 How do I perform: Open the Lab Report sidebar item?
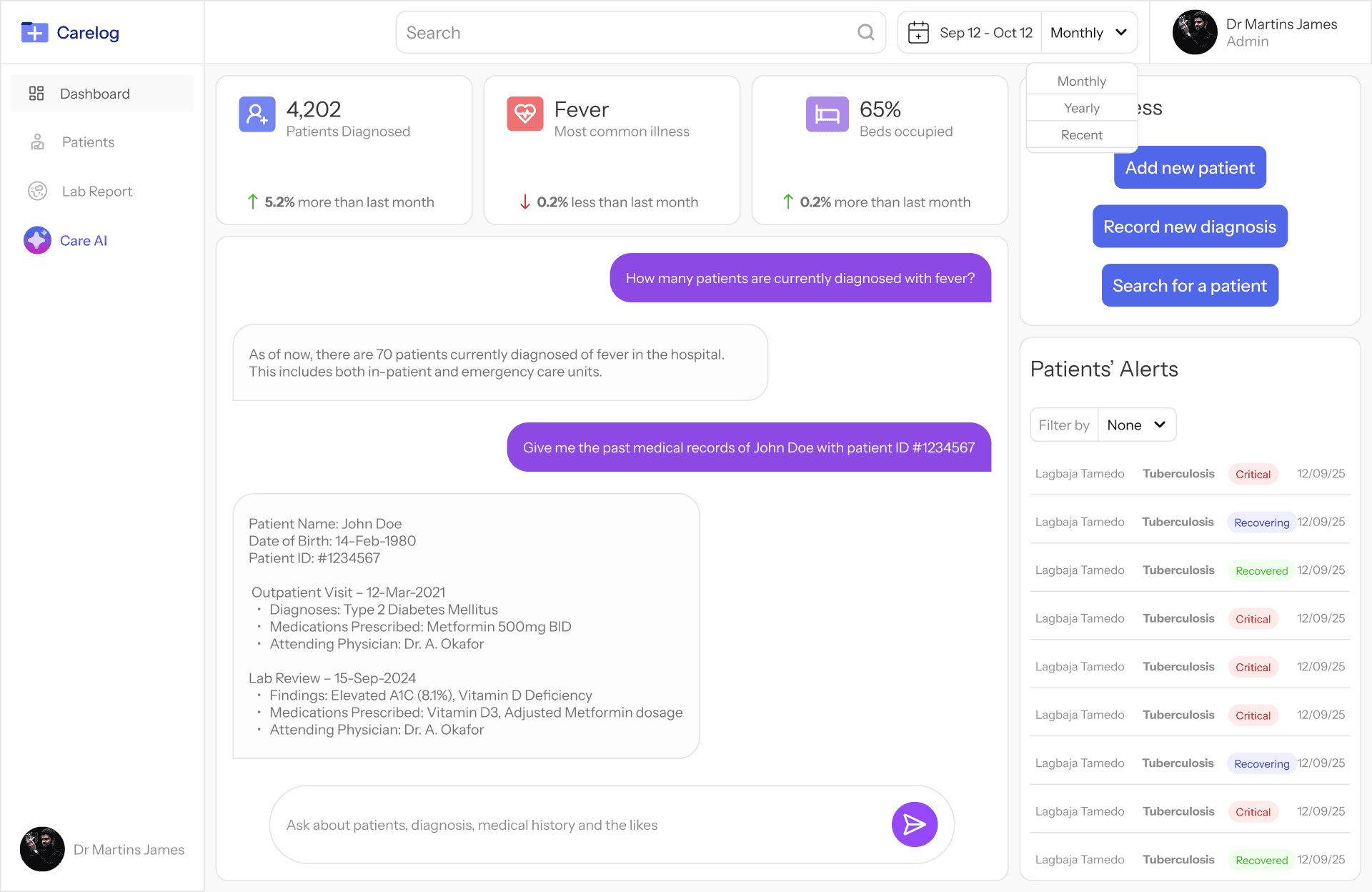(x=96, y=192)
